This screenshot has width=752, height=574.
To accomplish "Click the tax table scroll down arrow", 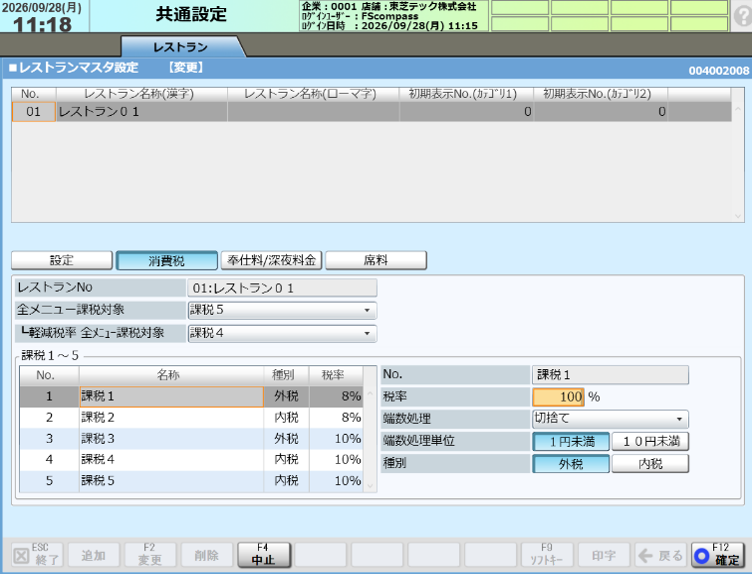I will [370, 485].
